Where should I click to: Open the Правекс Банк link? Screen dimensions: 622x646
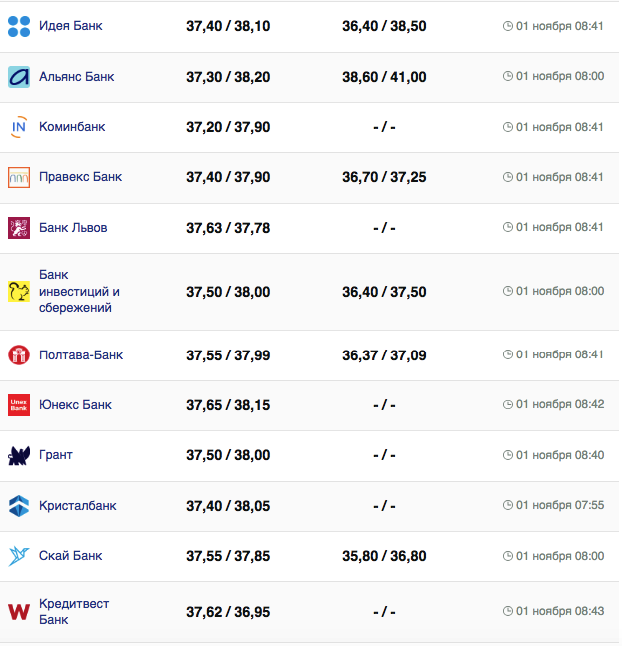pos(80,177)
